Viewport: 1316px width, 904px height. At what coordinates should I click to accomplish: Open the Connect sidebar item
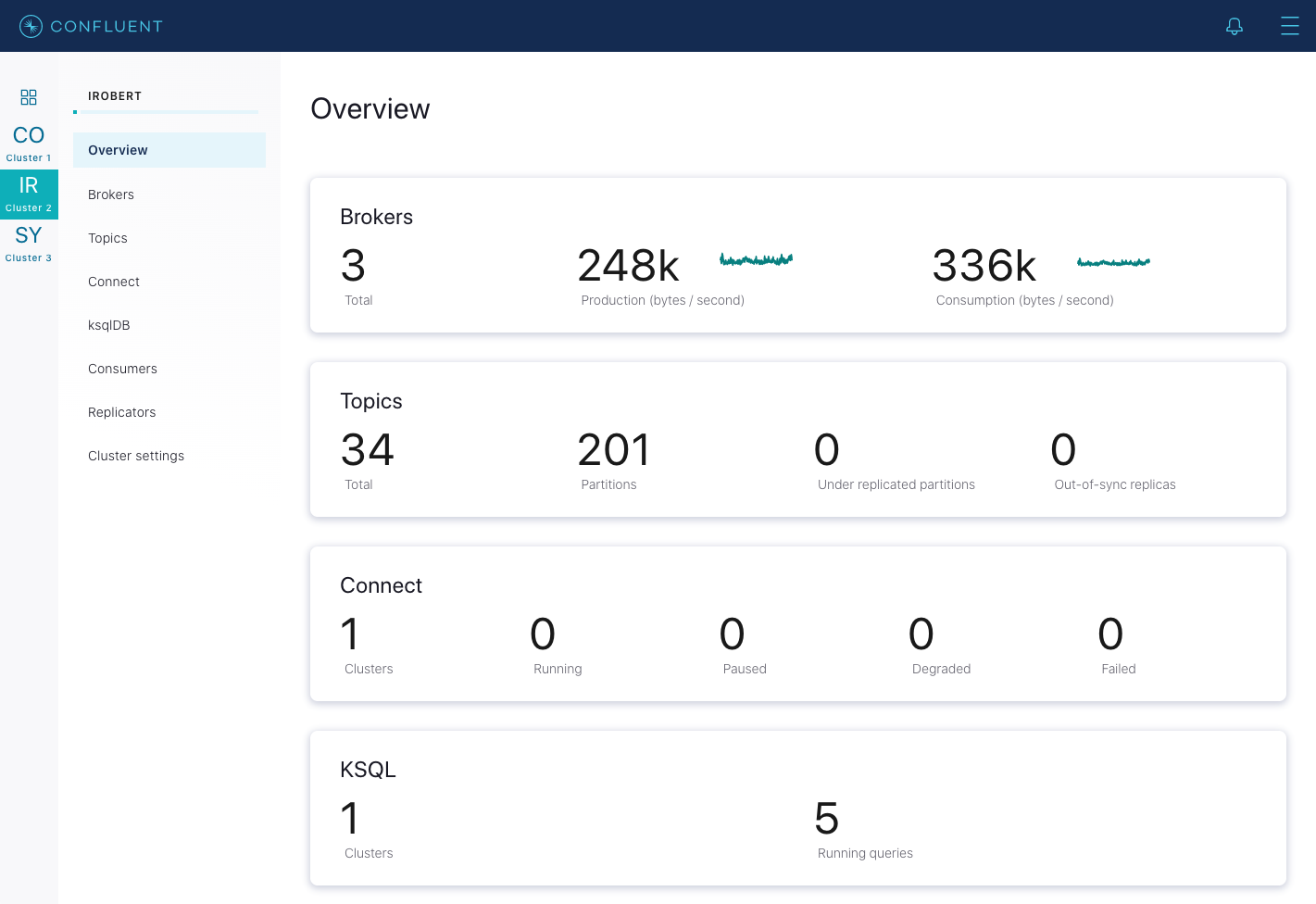coord(114,282)
